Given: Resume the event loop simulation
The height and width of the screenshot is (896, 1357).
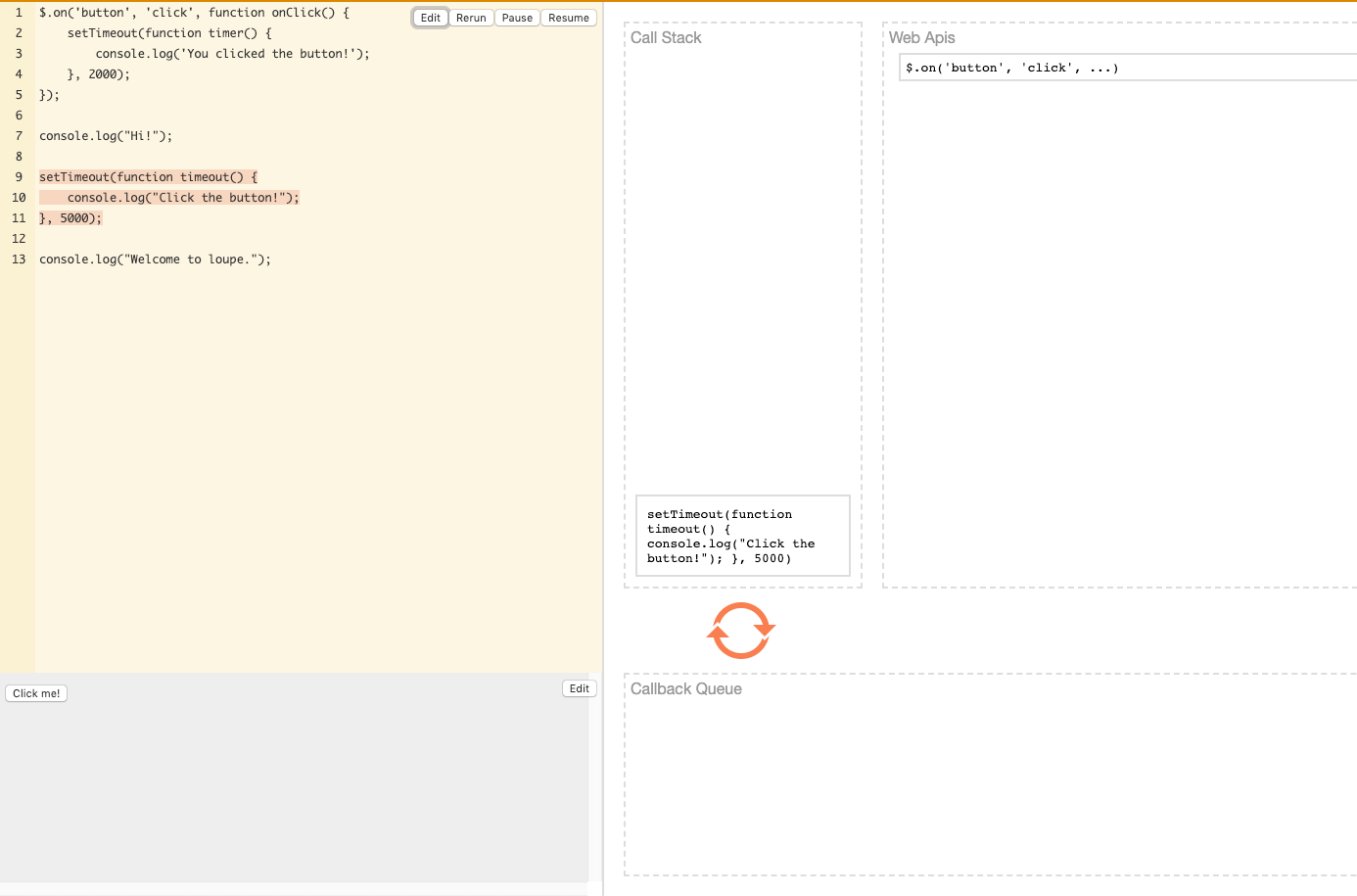Looking at the screenshot, I should click(568, 17).
